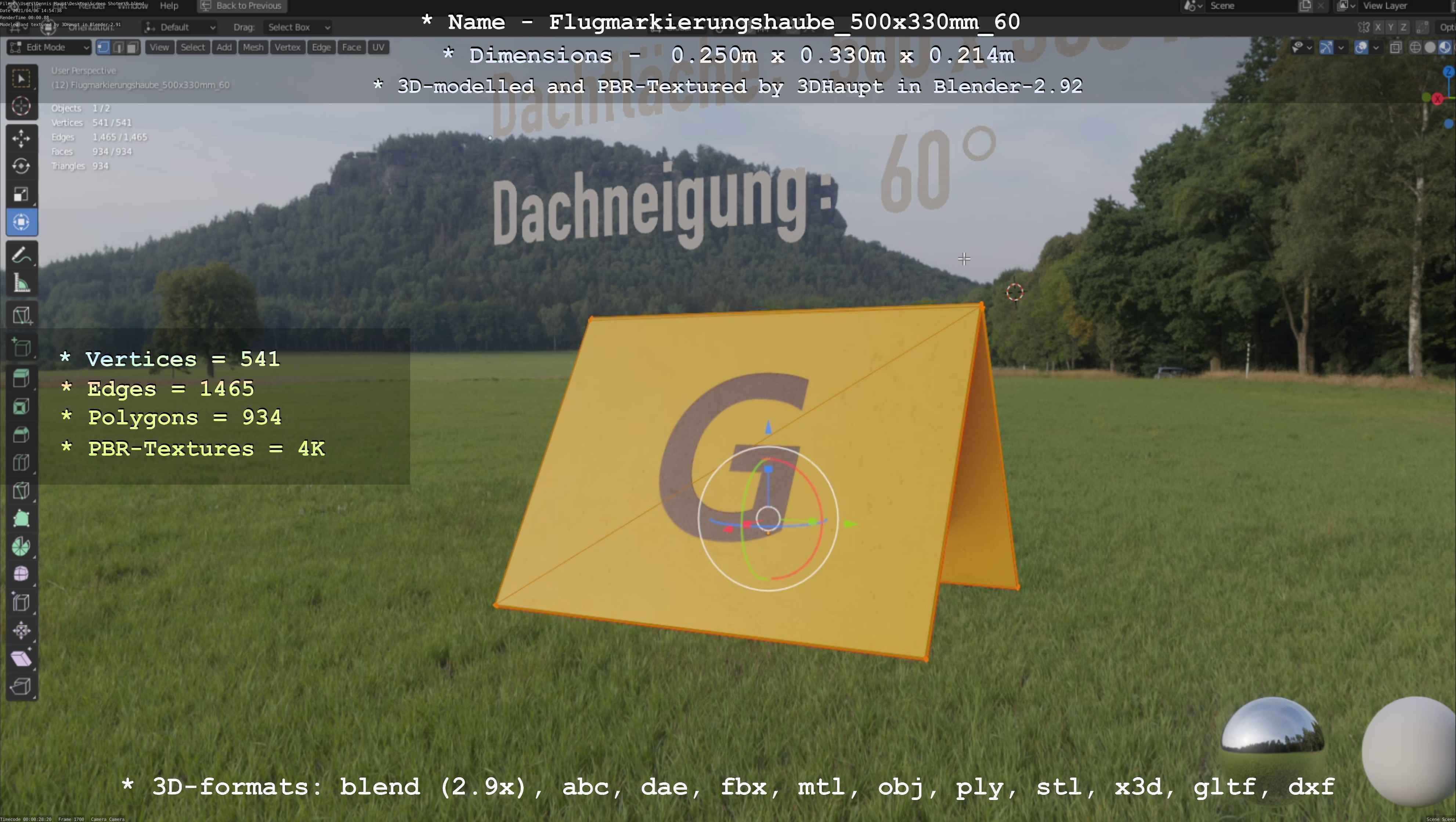The width and height of the screenshot is (1456, 822).
Task: Switch to face select mode
Action: (132, 47)
